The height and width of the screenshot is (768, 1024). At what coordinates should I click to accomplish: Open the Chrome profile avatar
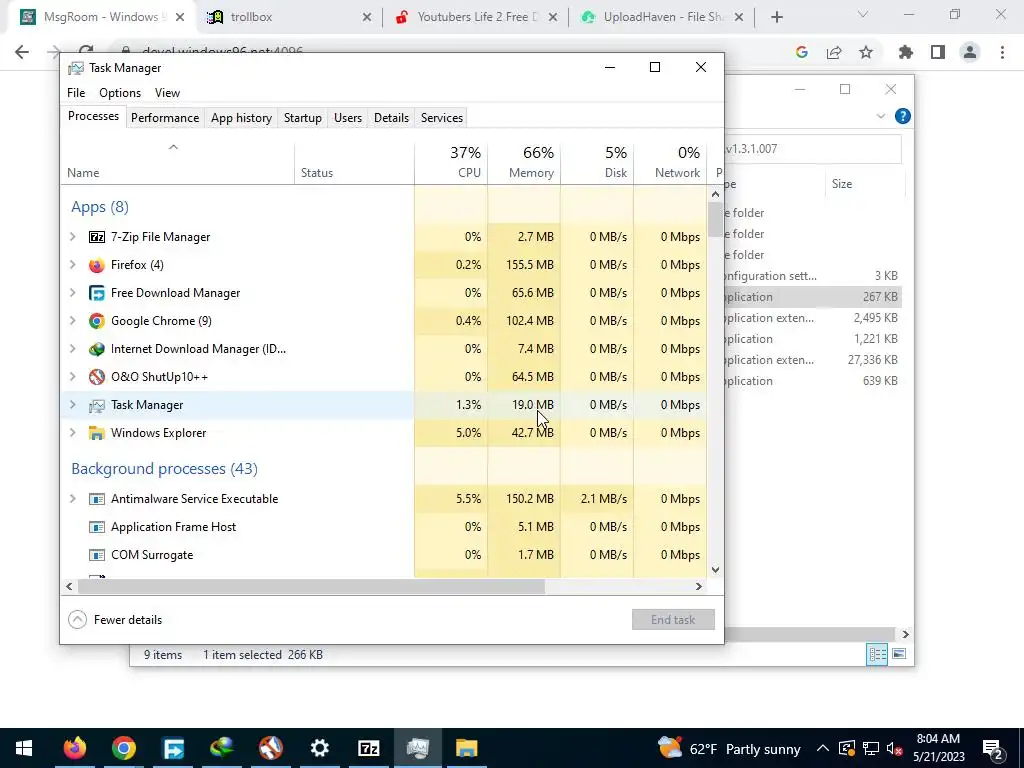click(970, 52)
